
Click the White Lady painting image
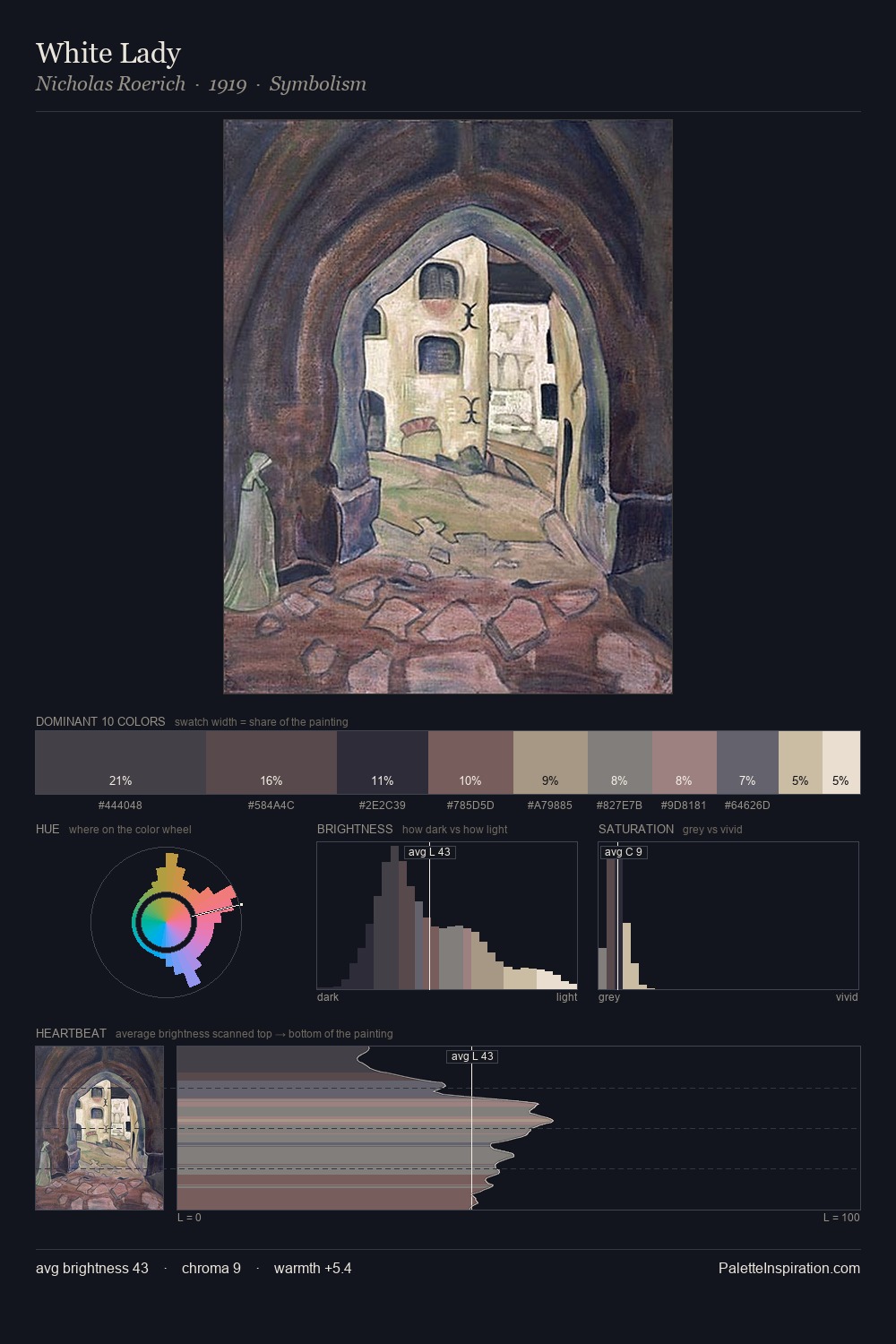coord(448,407)
